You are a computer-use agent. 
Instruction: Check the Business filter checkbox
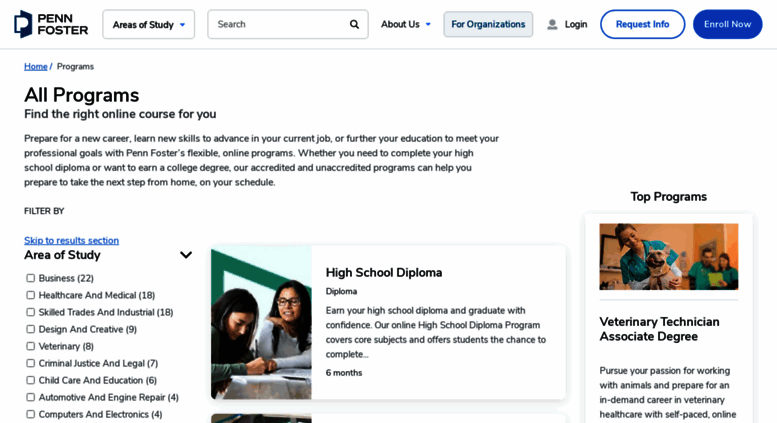pyautogui.click(x=31, y=278)
